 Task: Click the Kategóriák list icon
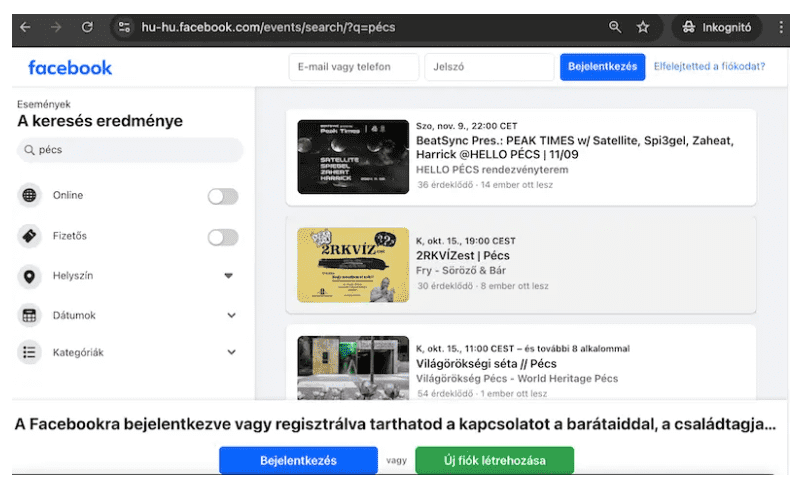click(29, 352)
